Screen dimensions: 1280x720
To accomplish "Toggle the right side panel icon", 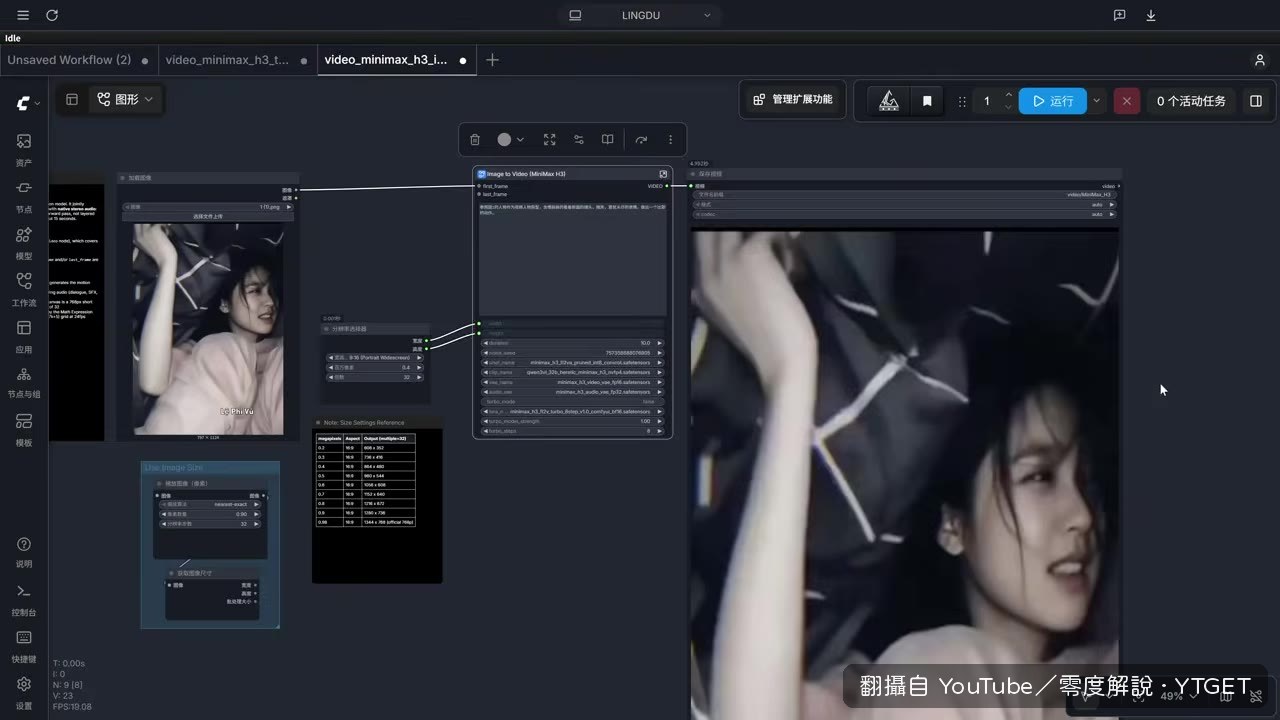I will tap(1256, 101).
